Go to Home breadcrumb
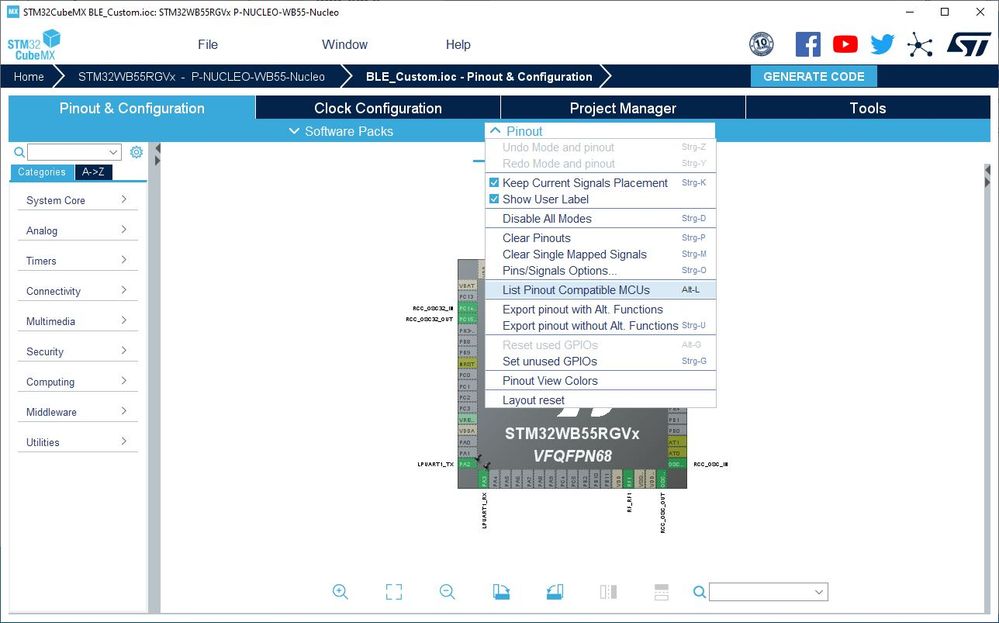This screenshot has height=623, width=999. 29,76
